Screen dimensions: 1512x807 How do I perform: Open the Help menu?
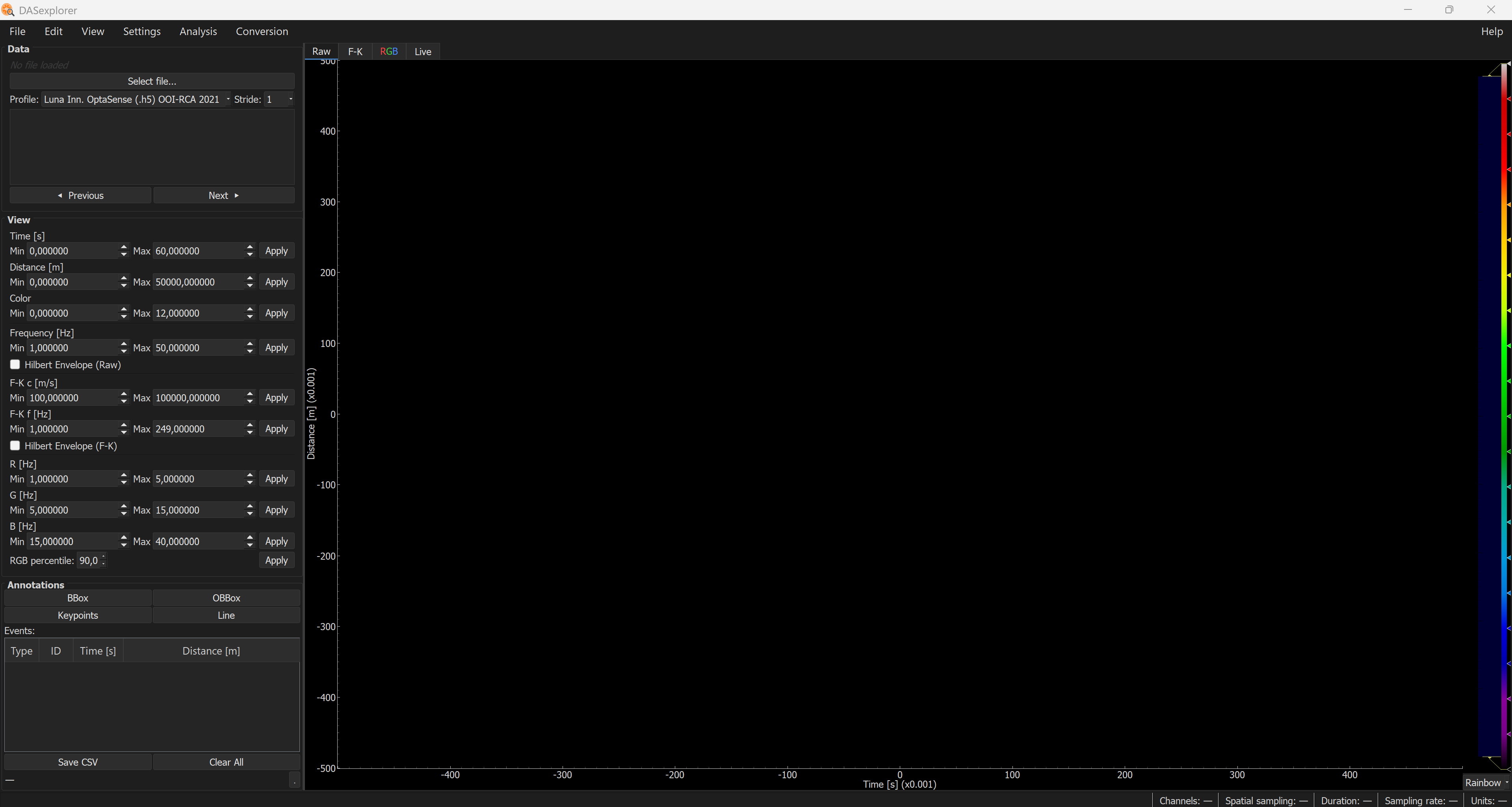click(1492, 32)
